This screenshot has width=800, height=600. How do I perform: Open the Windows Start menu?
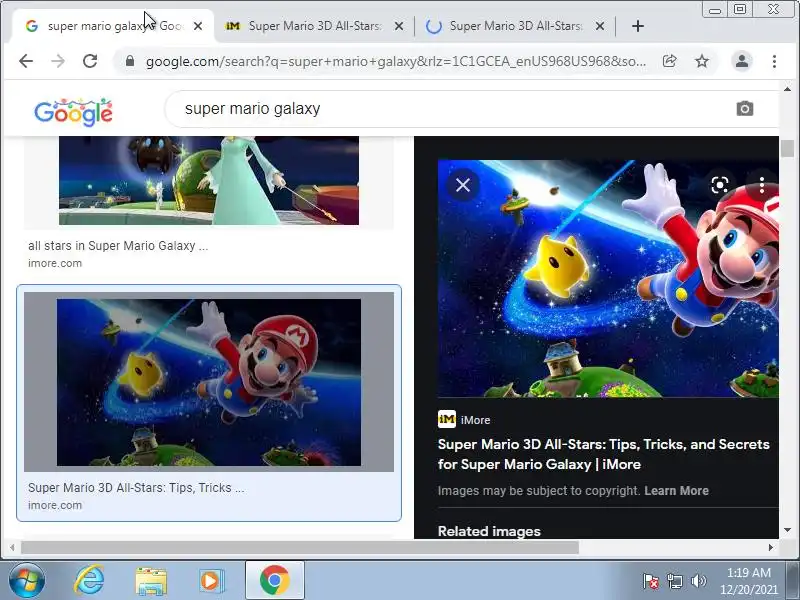click(x=27, y=581)
